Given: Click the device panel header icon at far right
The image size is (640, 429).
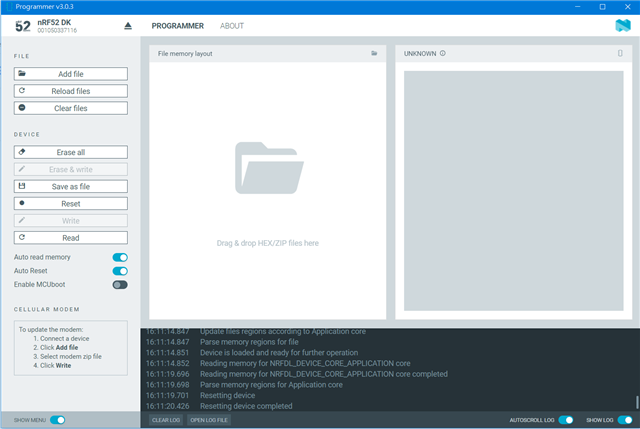Looking at the screenshot, I should point(620,53).
